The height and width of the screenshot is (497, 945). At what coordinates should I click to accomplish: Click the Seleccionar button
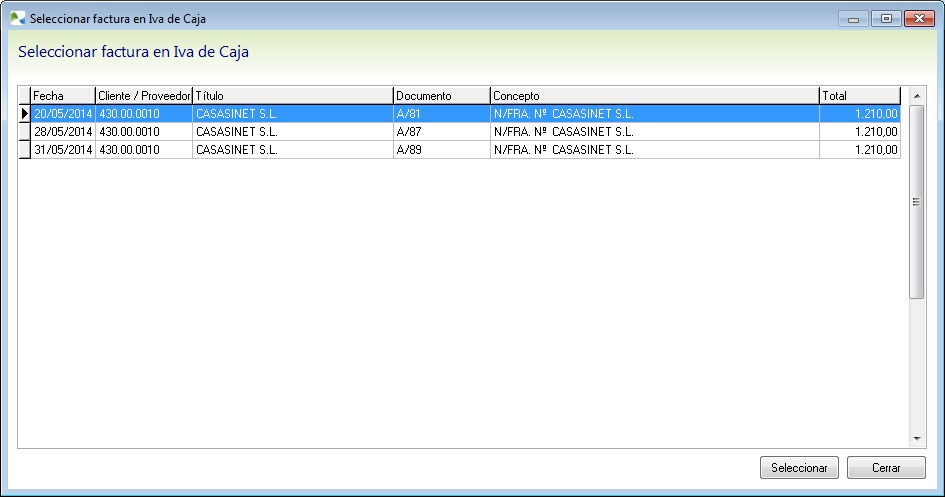799,467
